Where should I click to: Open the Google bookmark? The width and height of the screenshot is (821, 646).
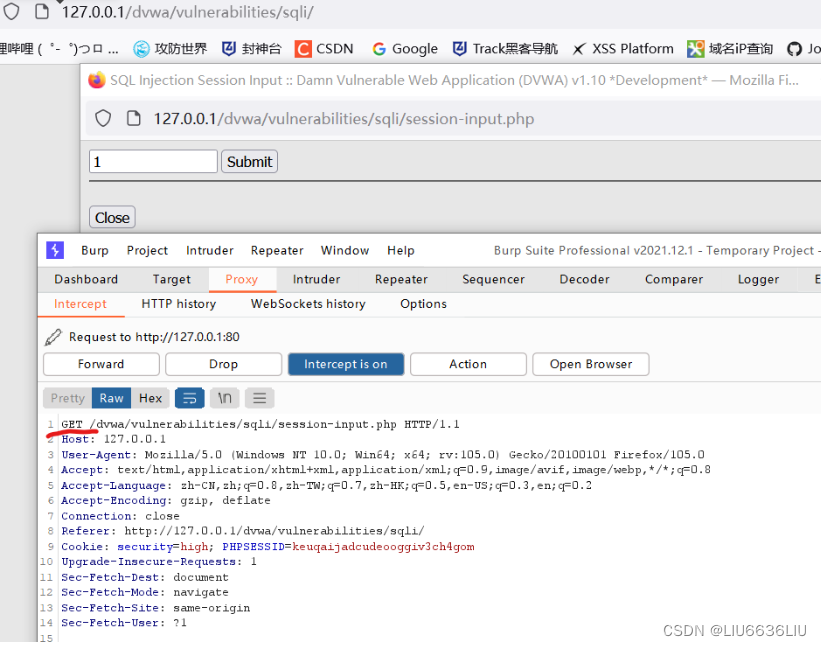point(404,48)
